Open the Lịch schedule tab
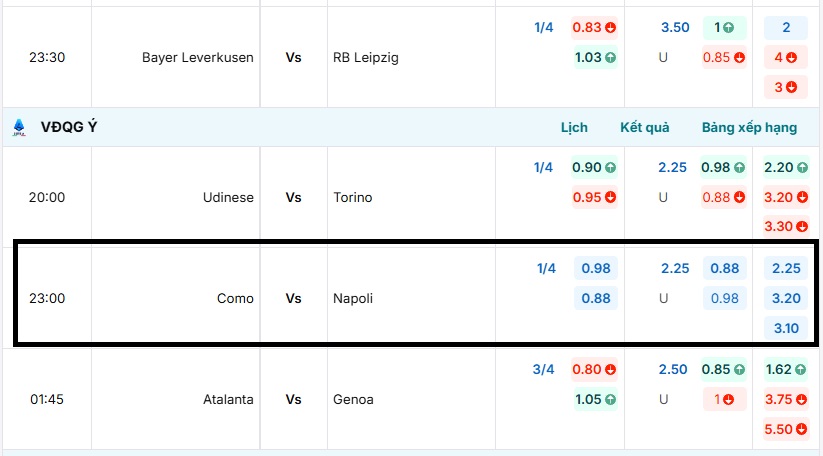 click(574, 128)
